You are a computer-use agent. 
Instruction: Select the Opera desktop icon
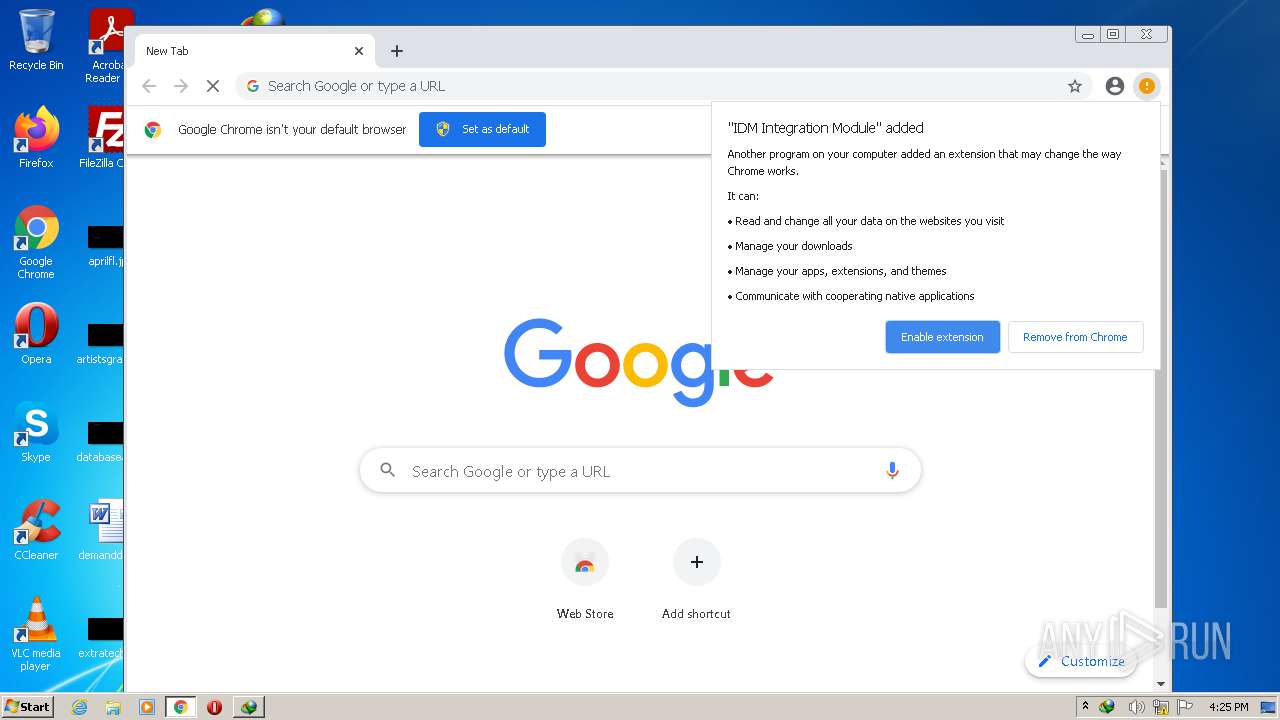36,333
